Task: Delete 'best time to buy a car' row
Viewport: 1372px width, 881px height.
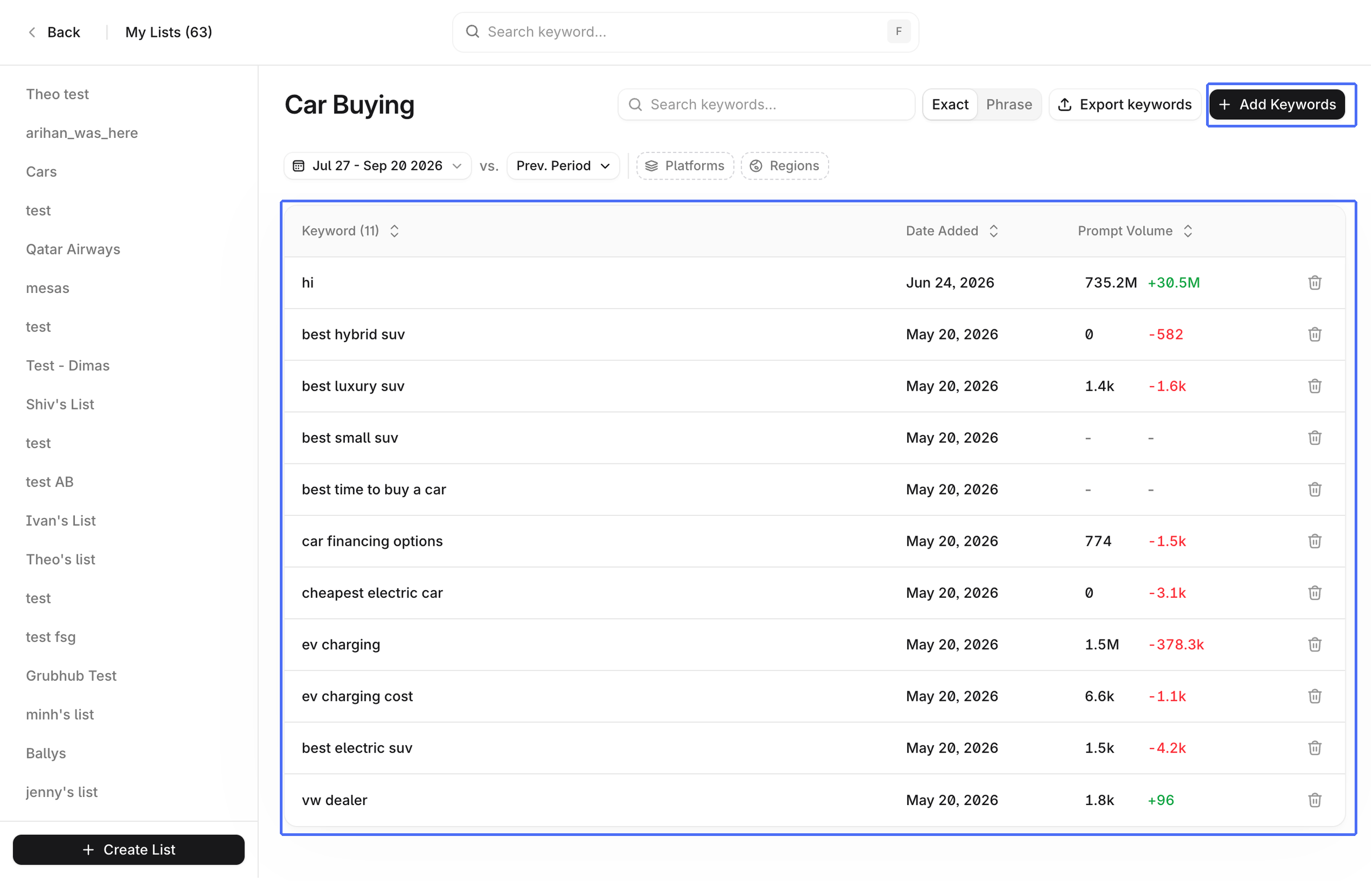Action: click(1314, 490)
